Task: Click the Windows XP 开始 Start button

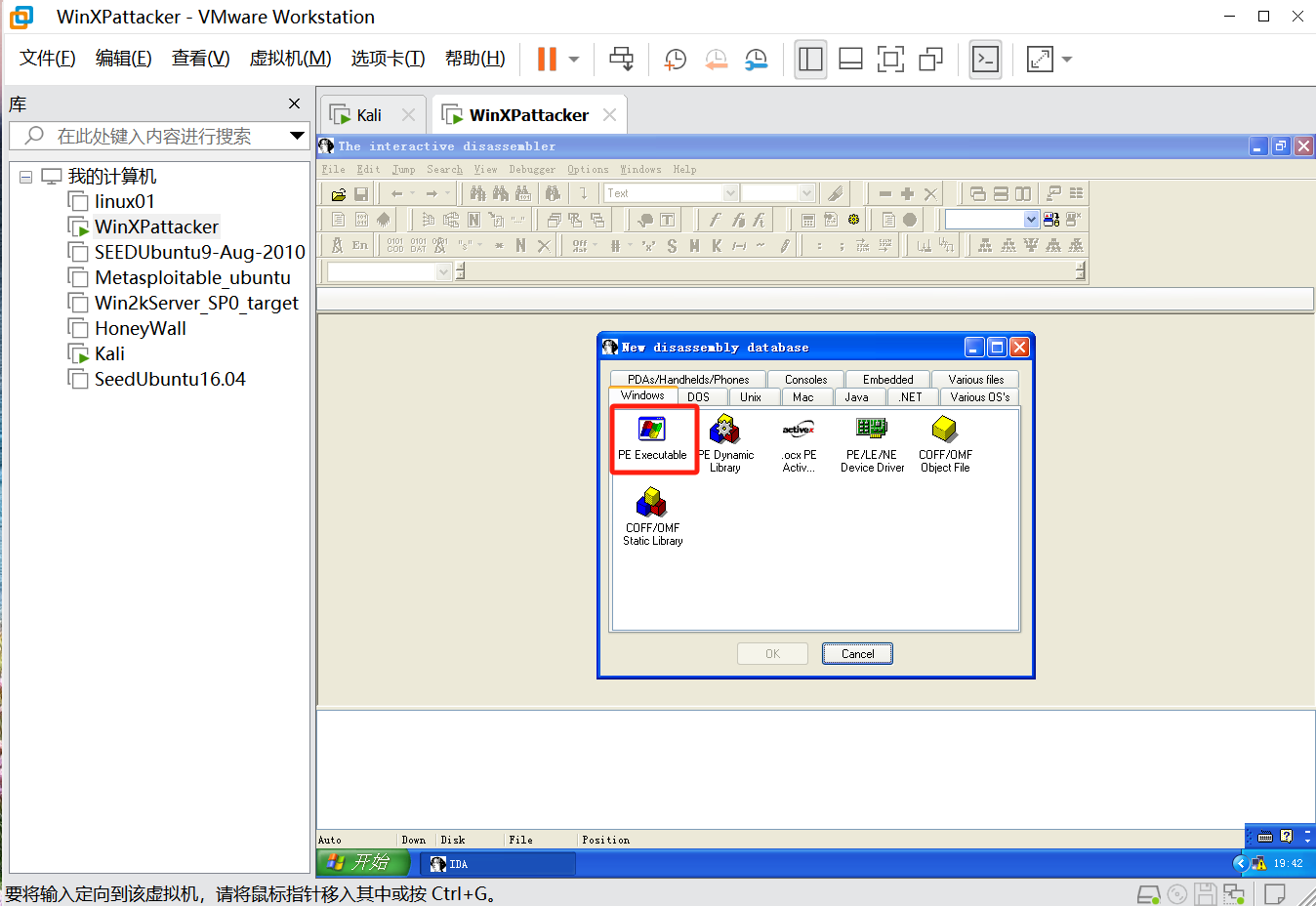Action: [x=362, y=862]
